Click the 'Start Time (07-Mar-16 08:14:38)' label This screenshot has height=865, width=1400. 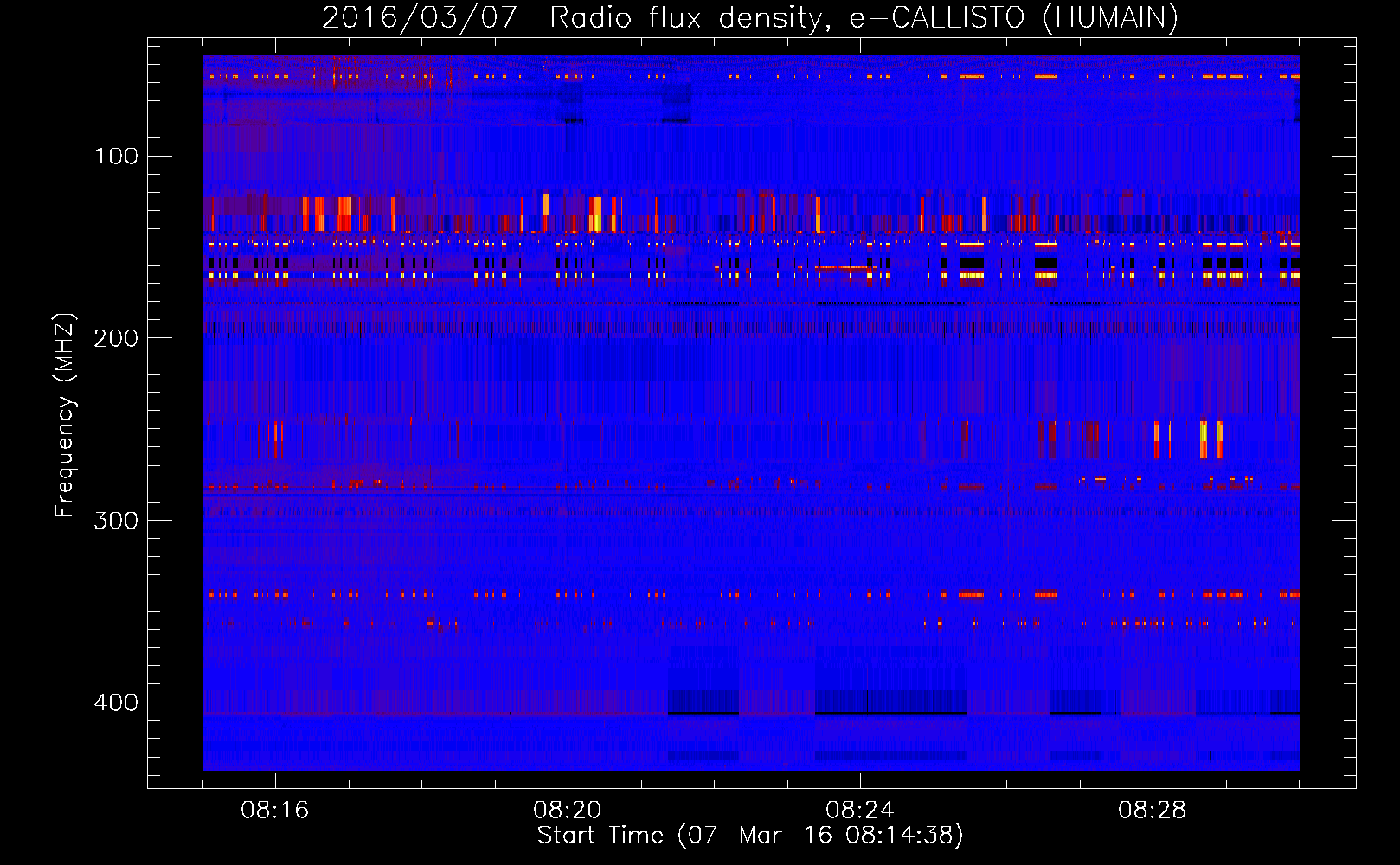[x=750, y=836]
